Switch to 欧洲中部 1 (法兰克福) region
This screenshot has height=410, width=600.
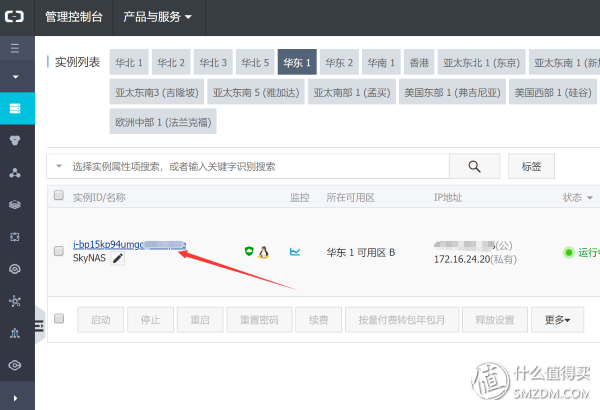point(163,122)
